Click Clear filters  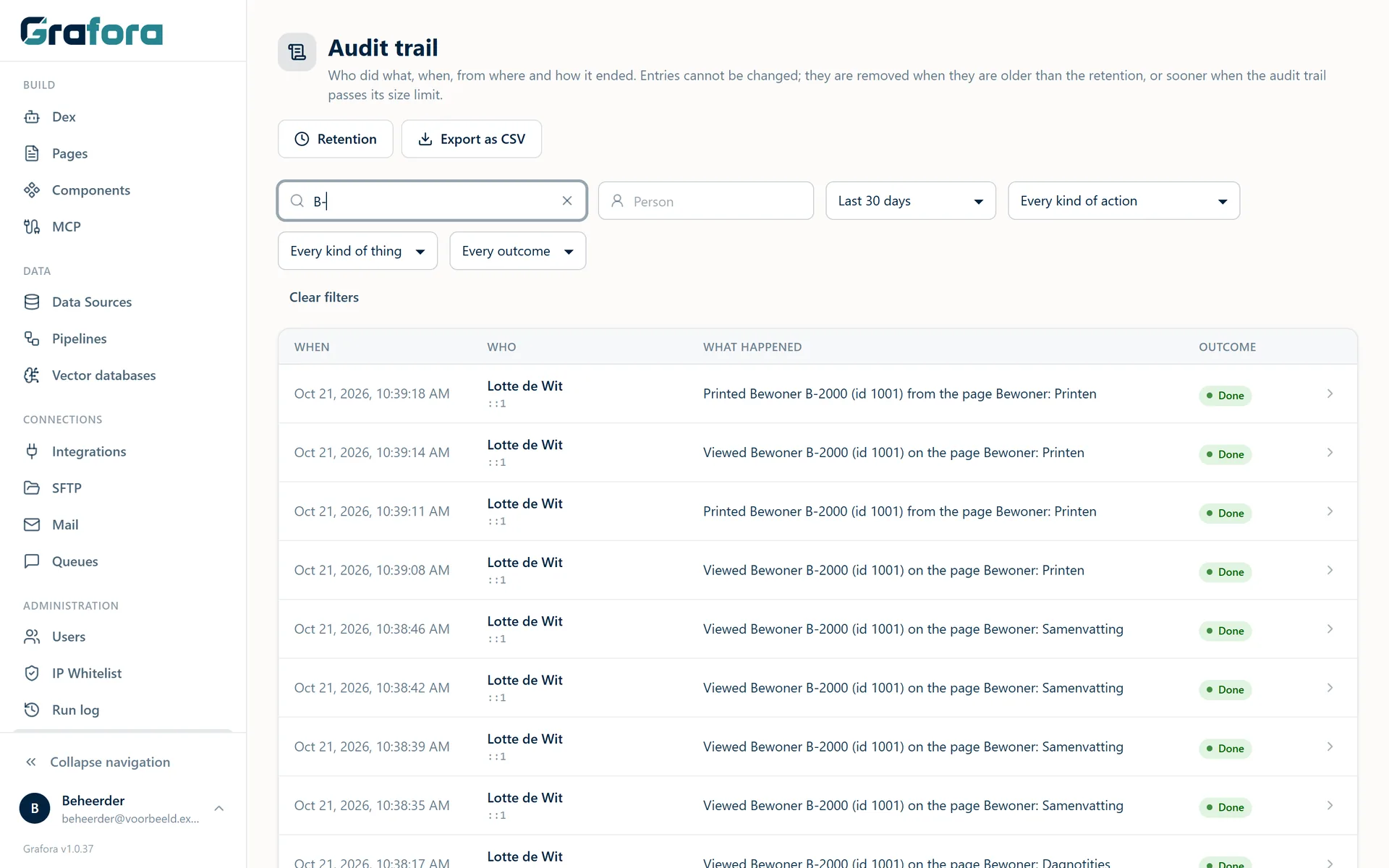[x=324, y=297]
